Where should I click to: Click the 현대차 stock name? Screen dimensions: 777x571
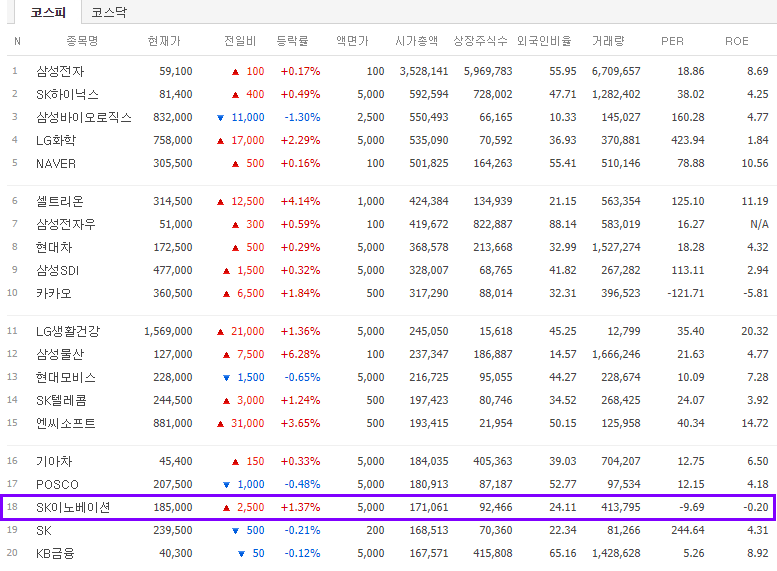[x=54, y=247]
